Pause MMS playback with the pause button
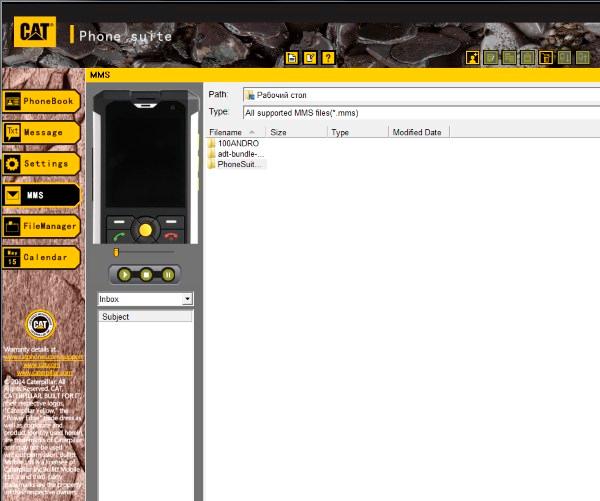Screen dimensions: 600x501 tap(168, 274)
